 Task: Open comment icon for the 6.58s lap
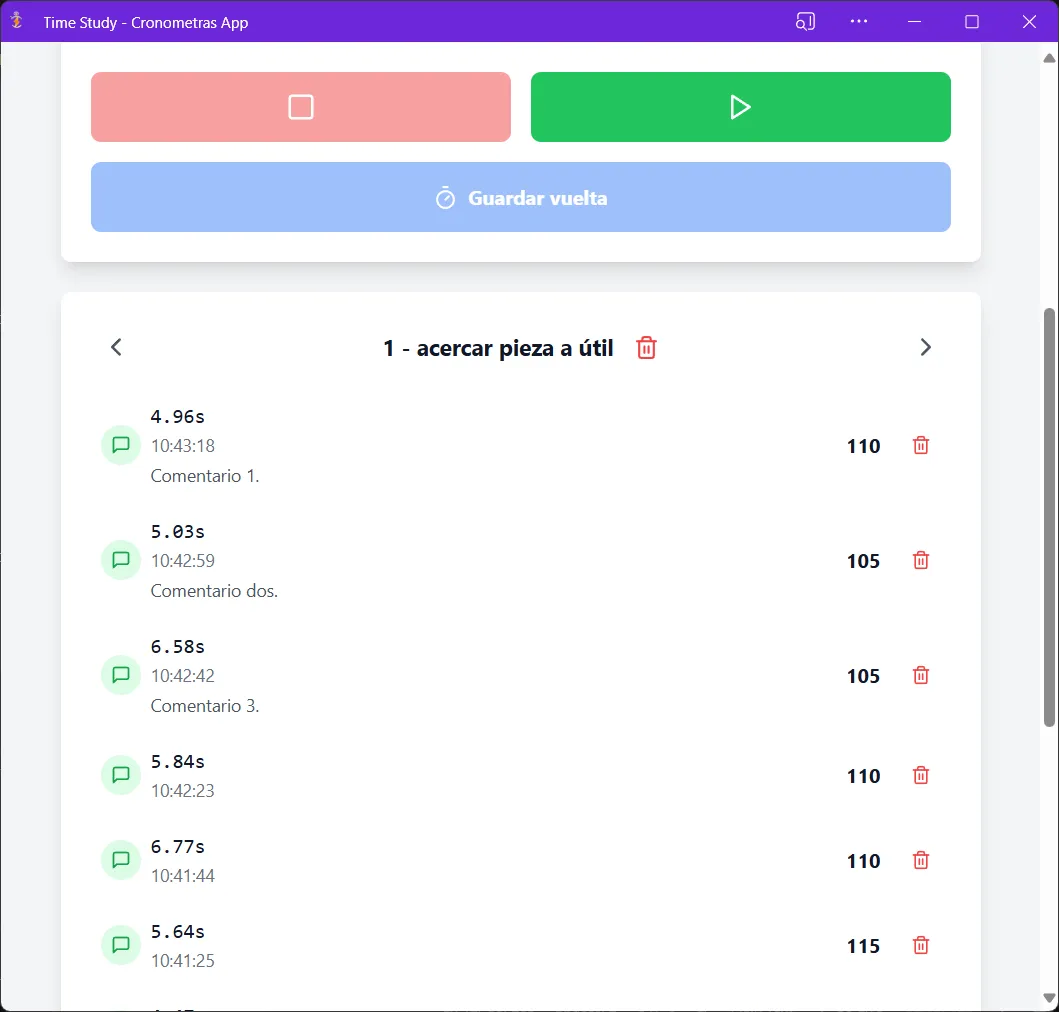121,675
